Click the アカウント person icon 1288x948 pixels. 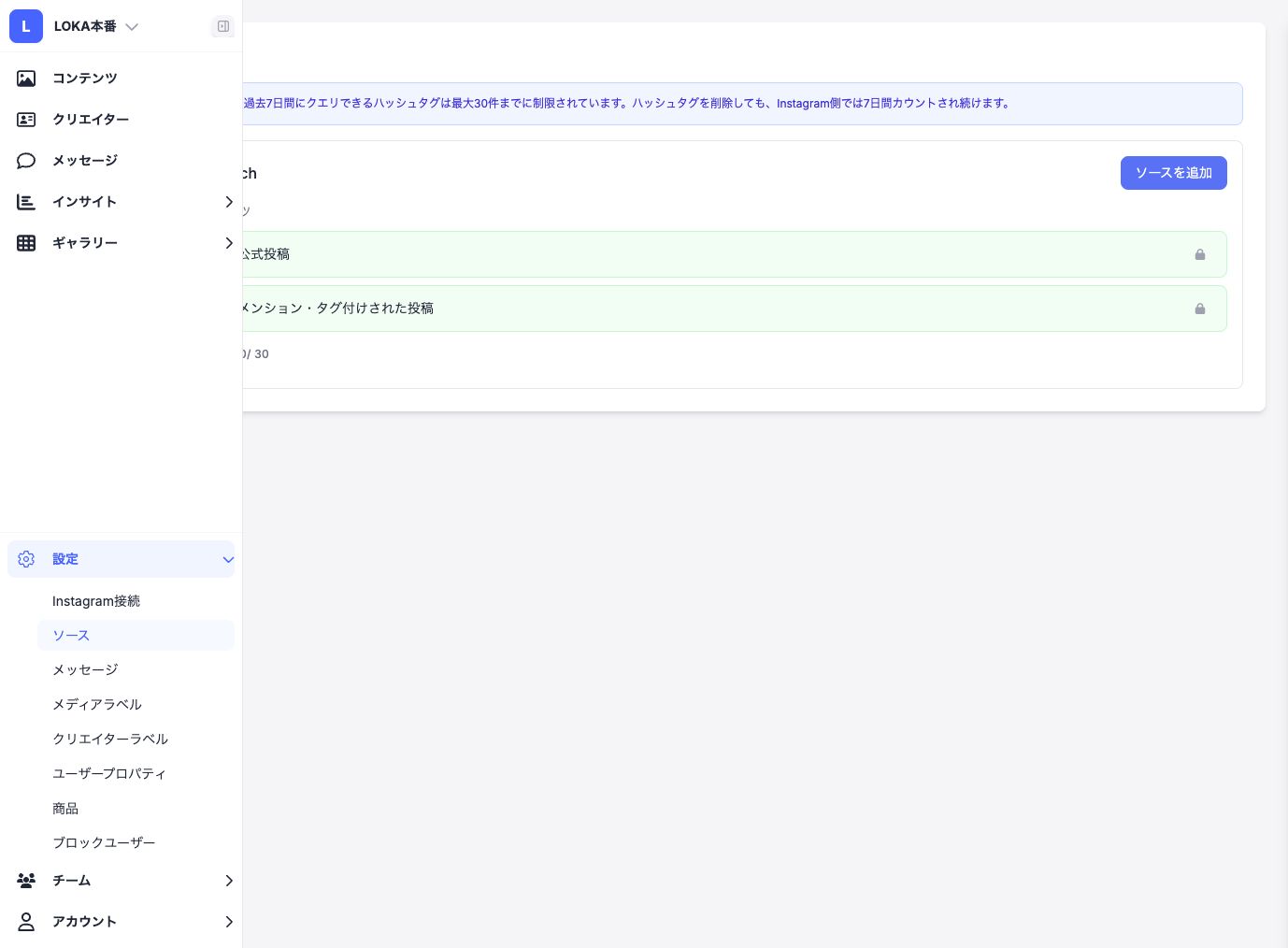point(26,922)
